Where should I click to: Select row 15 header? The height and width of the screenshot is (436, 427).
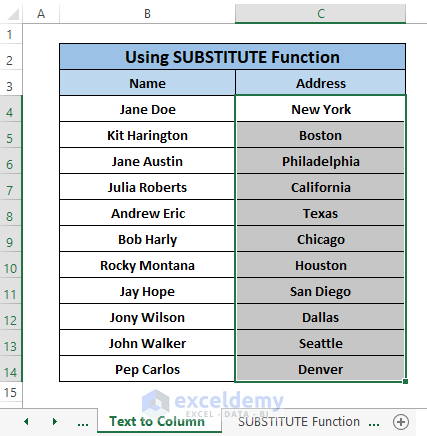coord(10,392)
